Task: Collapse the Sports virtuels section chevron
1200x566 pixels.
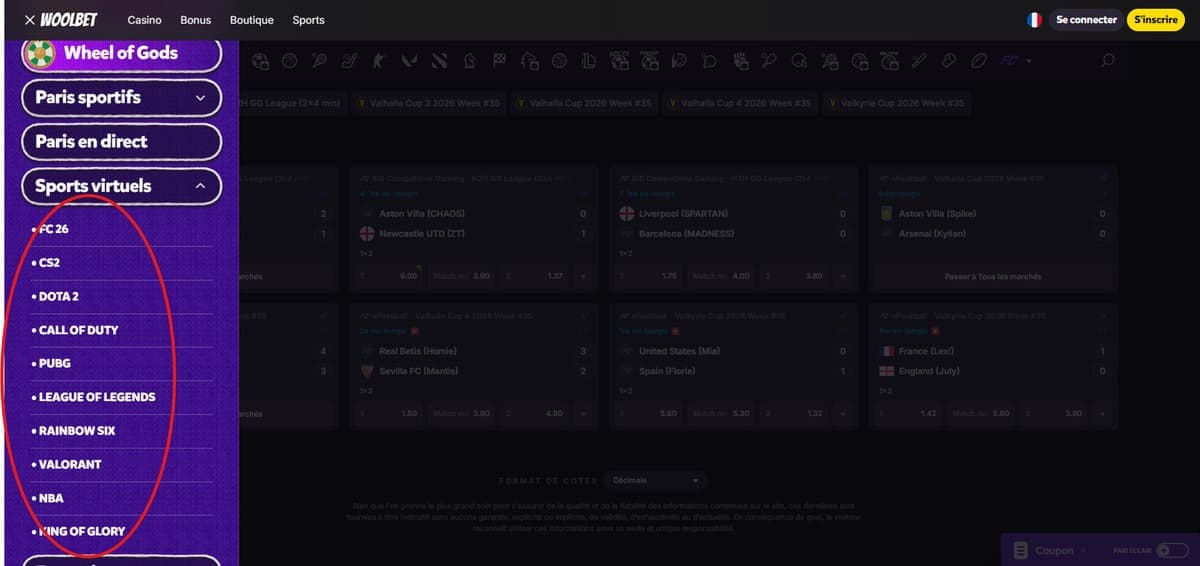Action: [200, 186]
